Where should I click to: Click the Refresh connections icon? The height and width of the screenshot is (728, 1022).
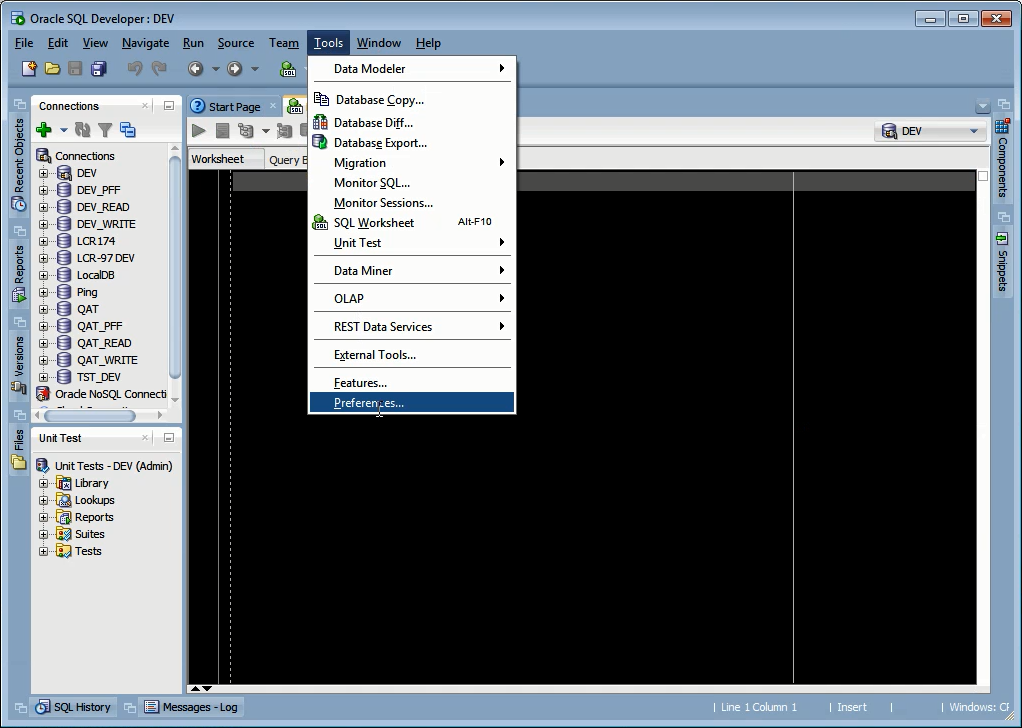(82, 130)
